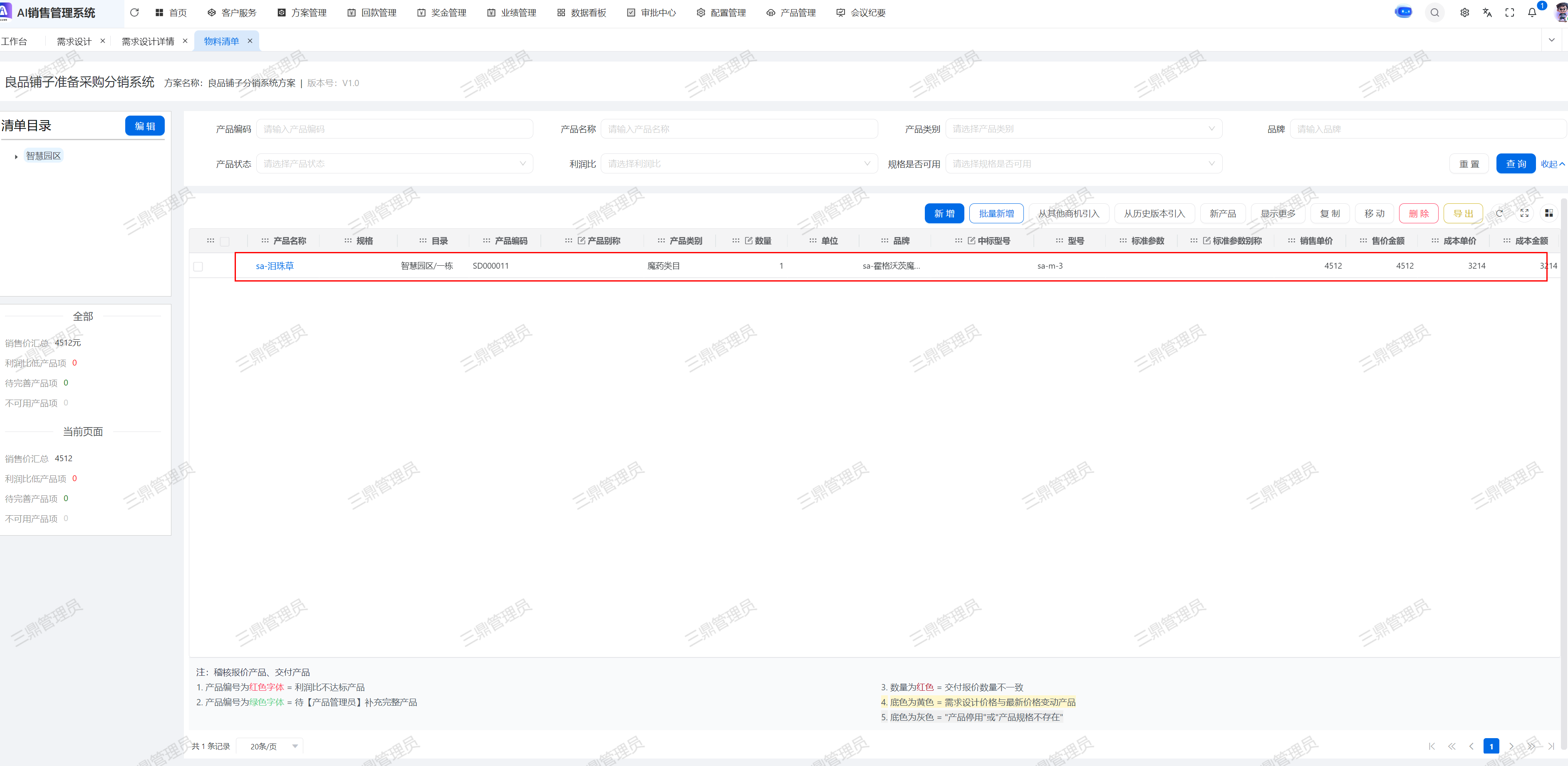
Task: Click the search magnifier icon in the header
Action: pyautogui.click(x=1435, y=13)
